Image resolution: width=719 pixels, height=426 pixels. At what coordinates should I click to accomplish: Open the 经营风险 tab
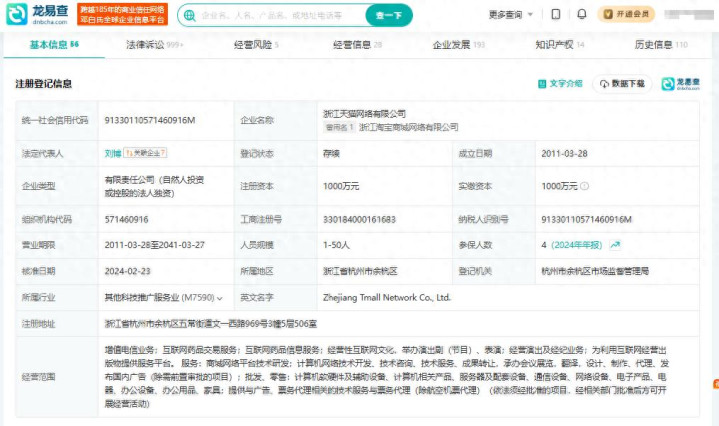256,45
